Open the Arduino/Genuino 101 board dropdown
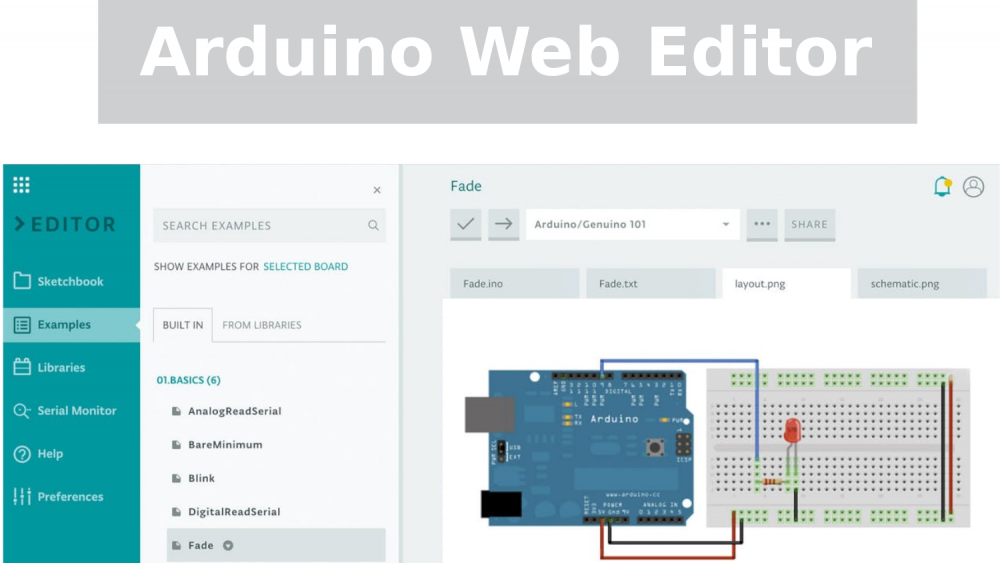The width and height of the screenshot is (1000, 563). coord(632,224)
